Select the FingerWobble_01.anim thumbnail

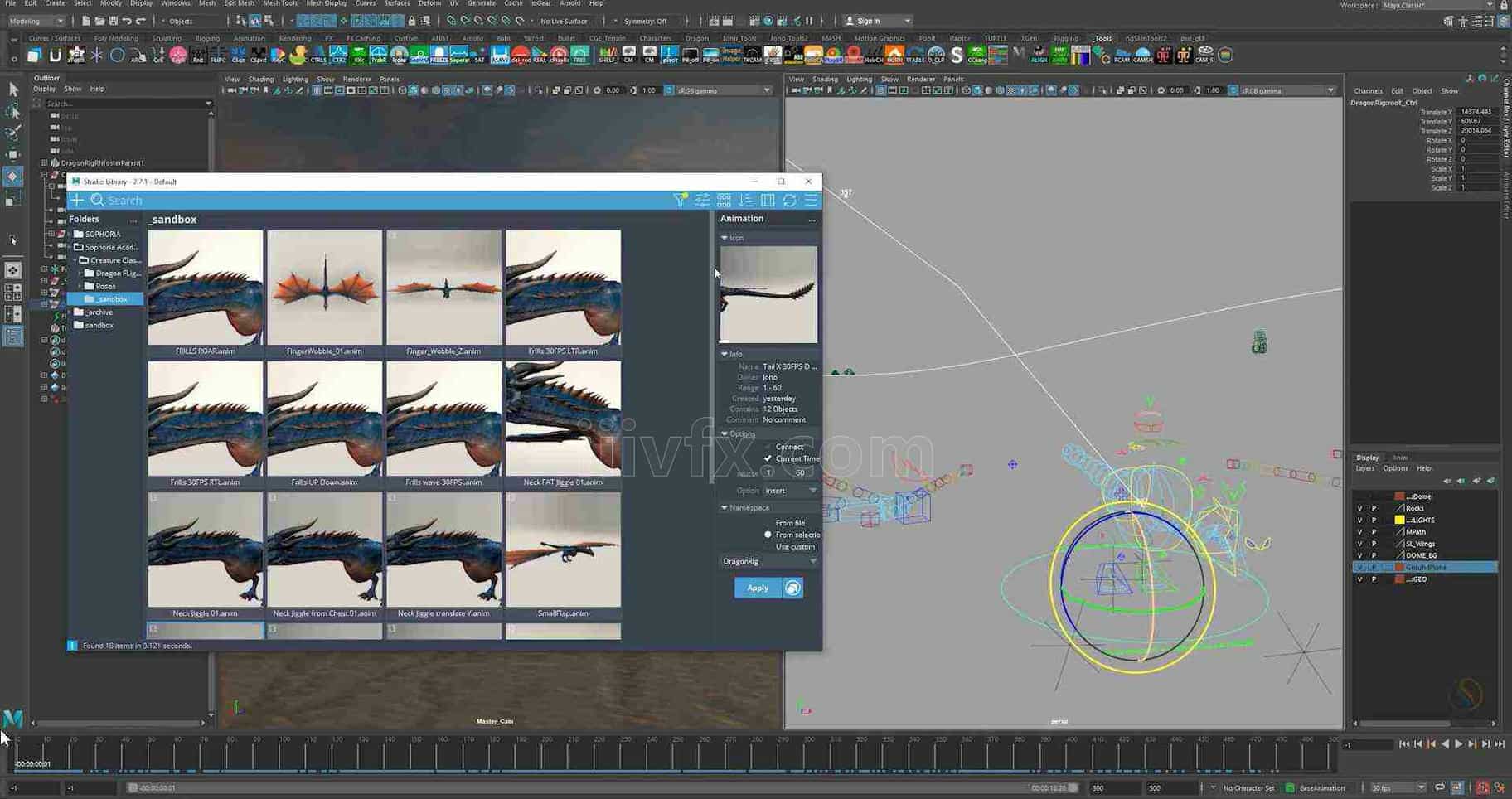coord(325,288)
